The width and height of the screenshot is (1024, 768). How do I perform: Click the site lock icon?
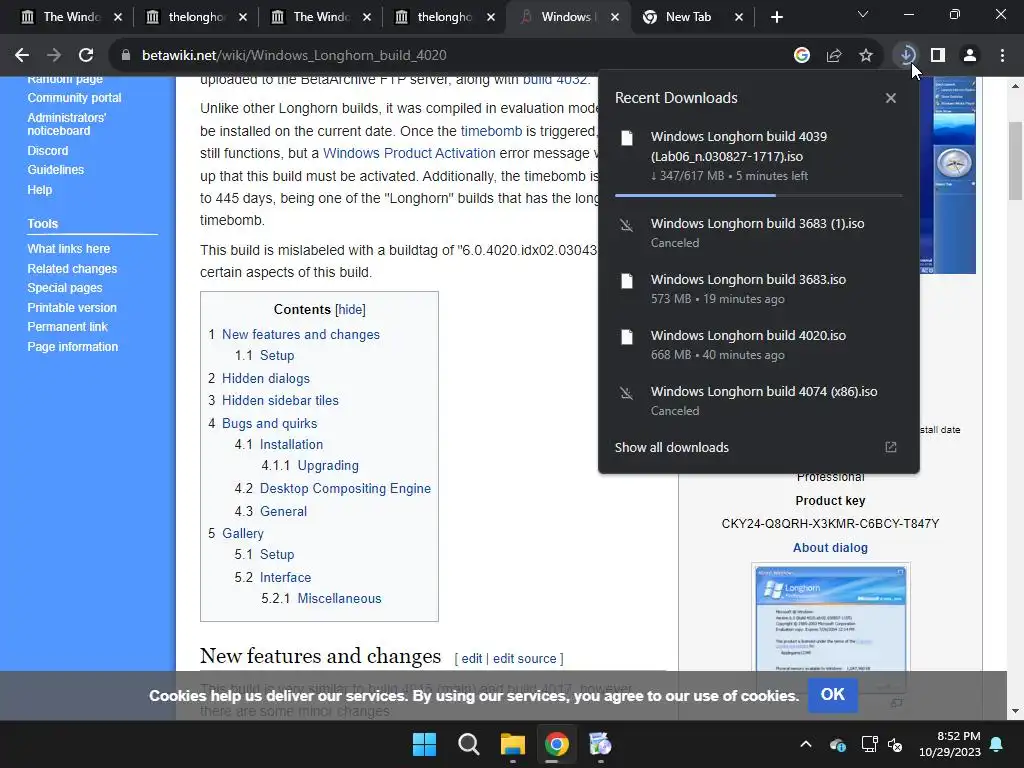[126, 56]
